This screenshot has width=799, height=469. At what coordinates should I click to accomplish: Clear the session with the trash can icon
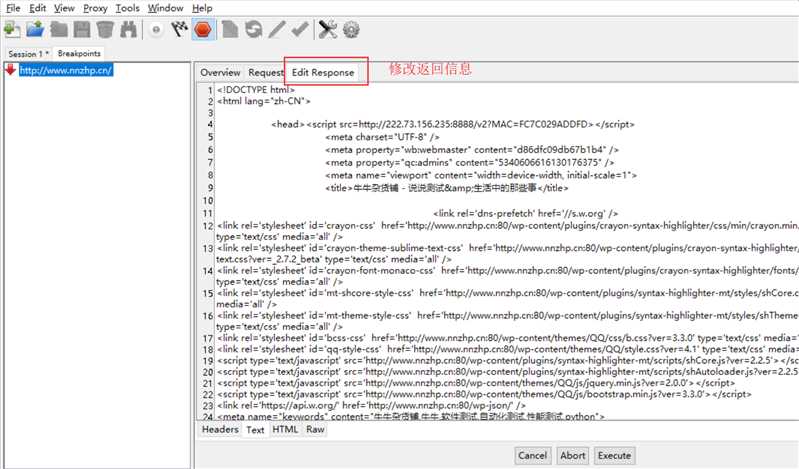coord(105,30)
